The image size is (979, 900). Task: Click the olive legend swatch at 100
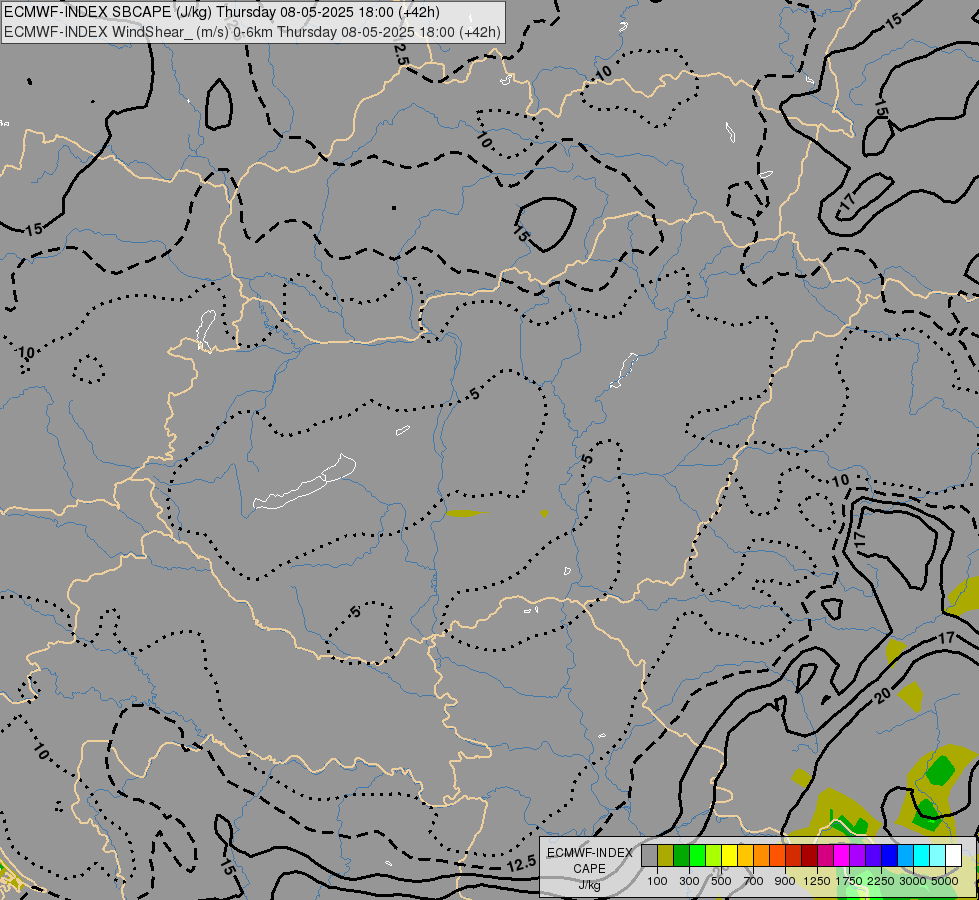click(x=666, y=855)
